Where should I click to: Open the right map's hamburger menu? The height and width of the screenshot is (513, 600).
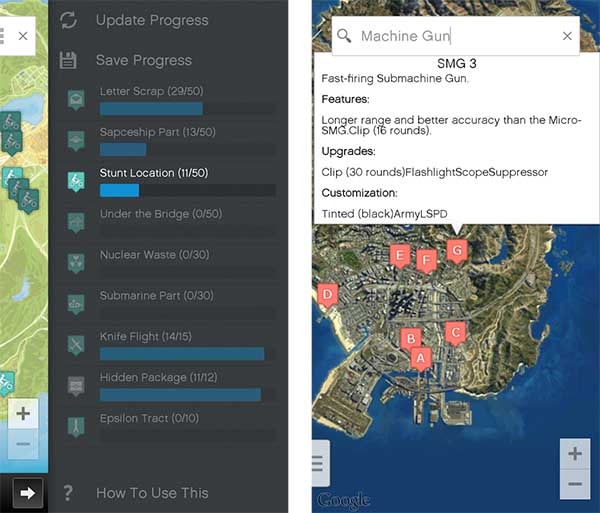(319, 464)
